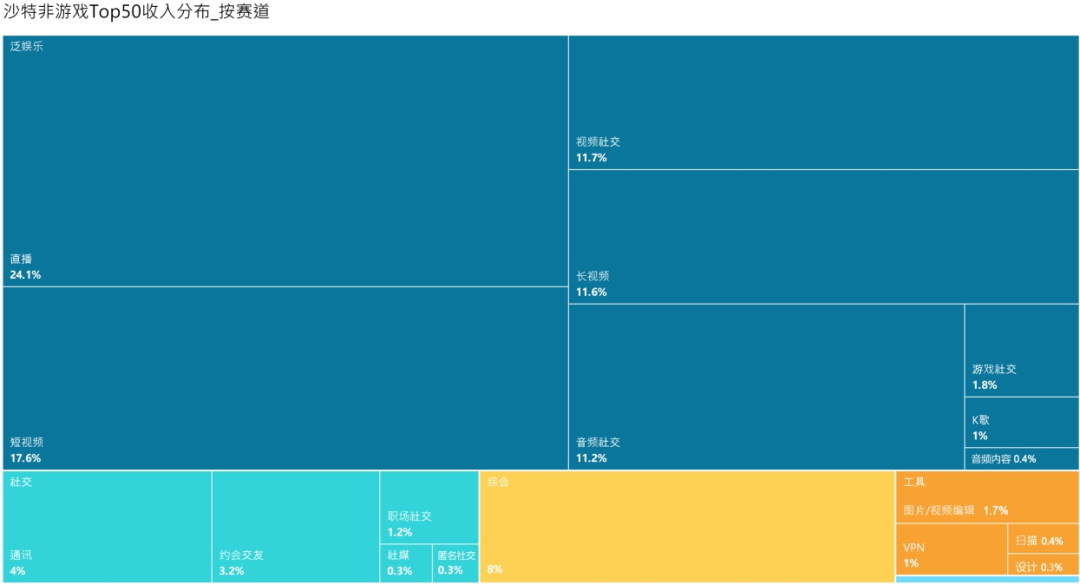Click the 游戏社交 1.8% tile
Viewport: 1080px width, 585px height.
(x=1021, y=351)
